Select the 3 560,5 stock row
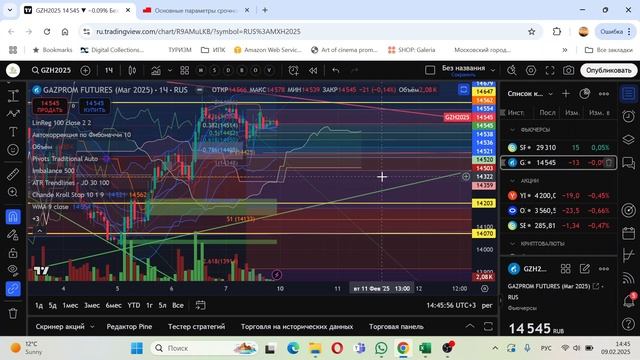The image size is (640, 360). coord(558,211)
